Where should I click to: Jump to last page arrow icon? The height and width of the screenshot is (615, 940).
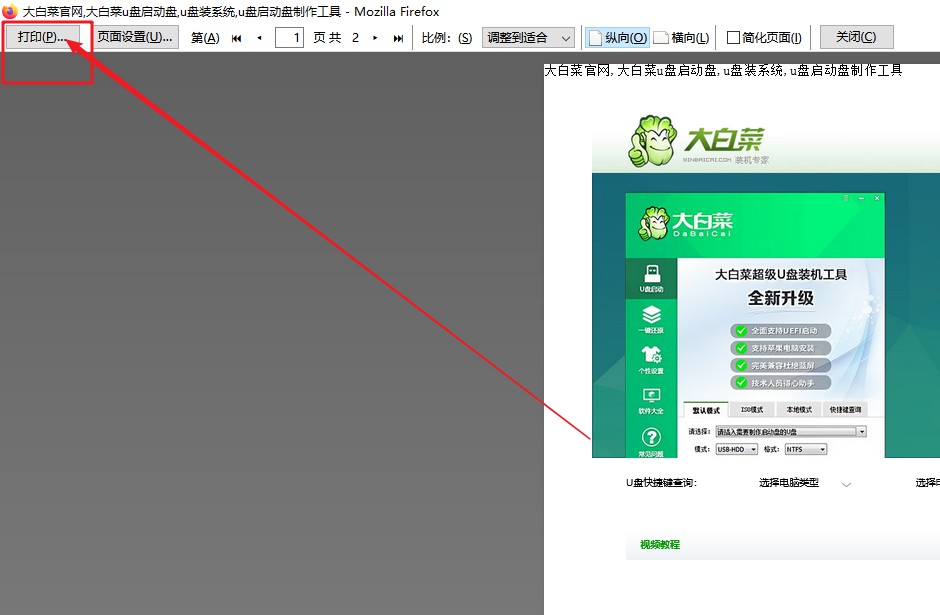(398, 38)
